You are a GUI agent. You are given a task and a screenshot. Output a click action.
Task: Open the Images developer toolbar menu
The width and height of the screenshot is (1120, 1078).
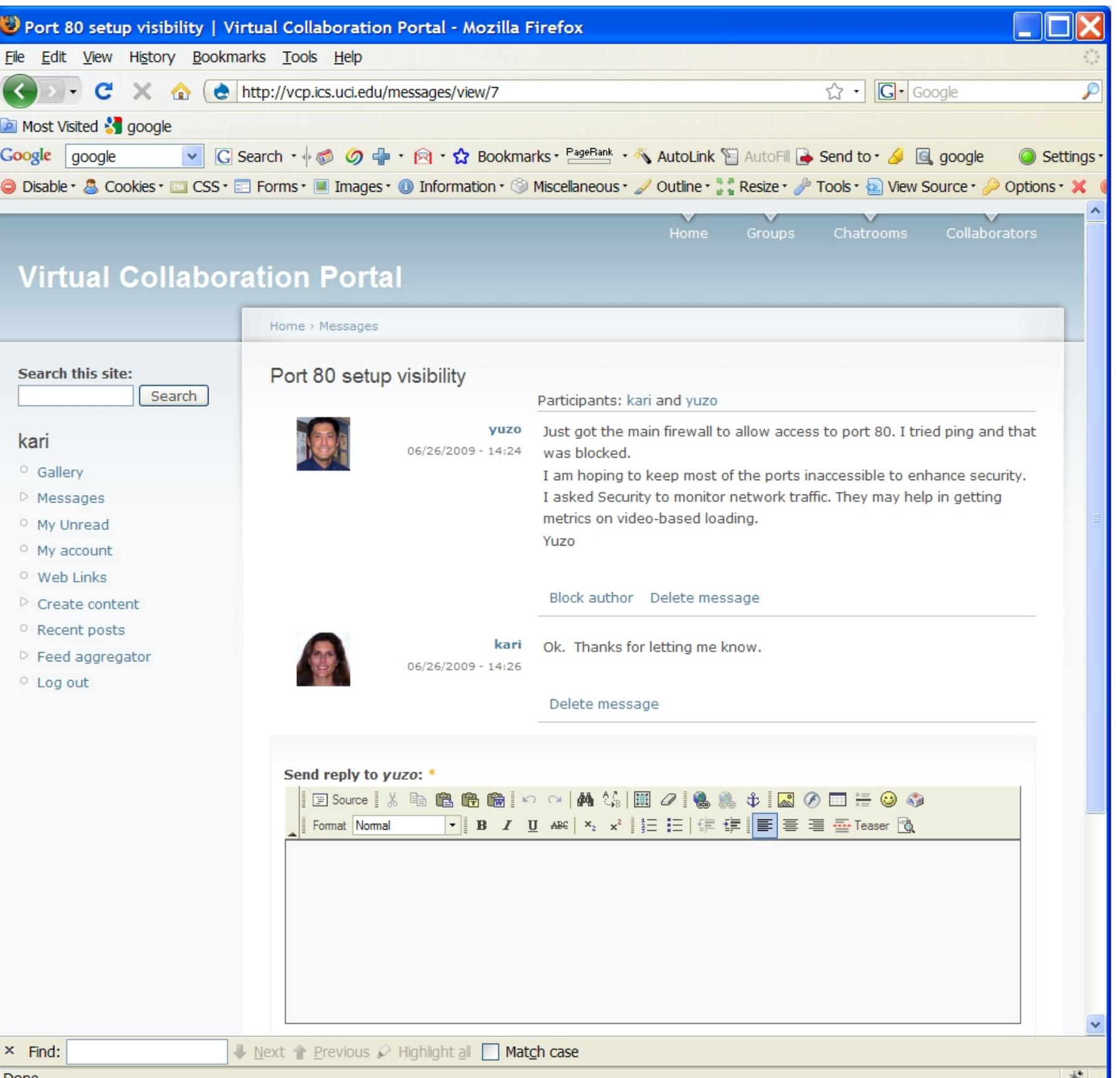point(352,186)
